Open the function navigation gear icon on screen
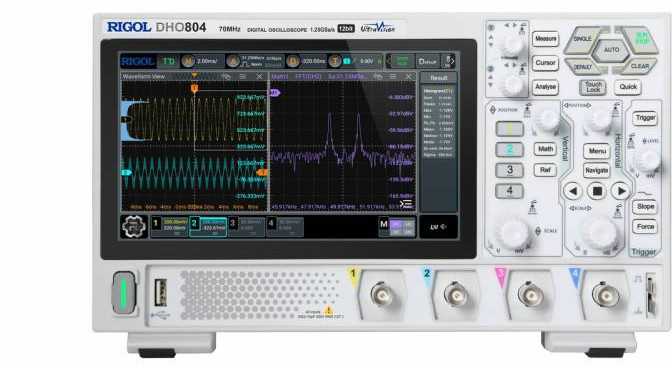672x368 pixels. pyautogui.click(x=134, y=226)
